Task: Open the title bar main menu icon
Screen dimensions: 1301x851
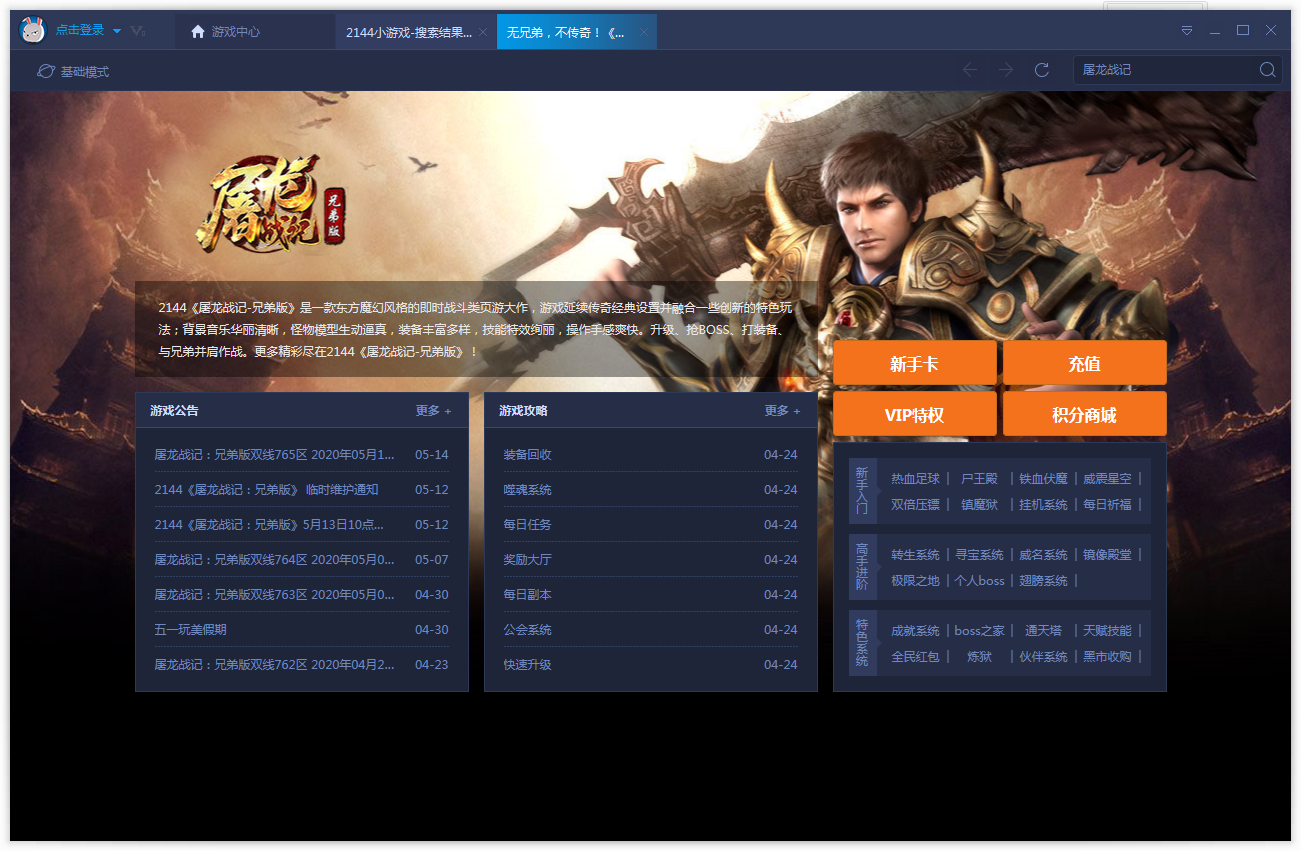Action: pyautogui.click(x=1187, y=31)
